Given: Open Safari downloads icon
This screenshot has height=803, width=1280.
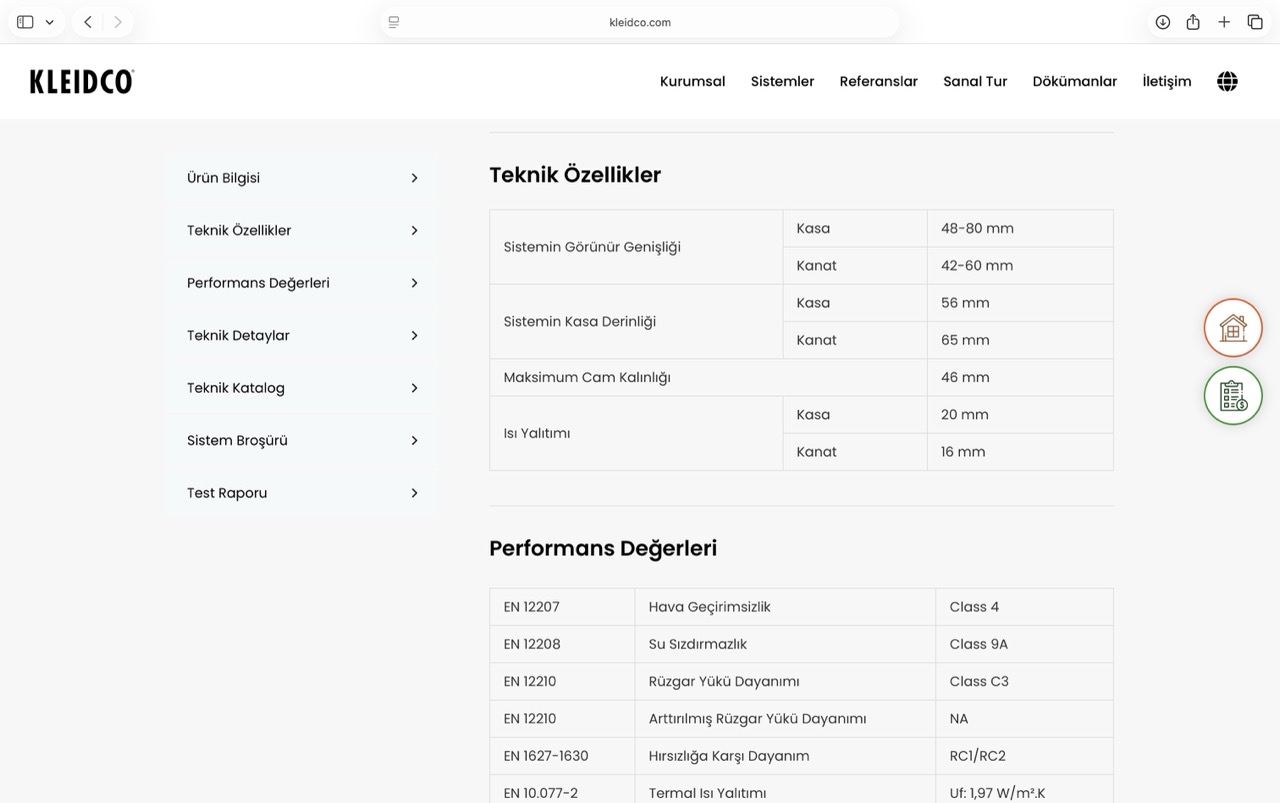Looking at the screenshot, I should pos(1162,22).
